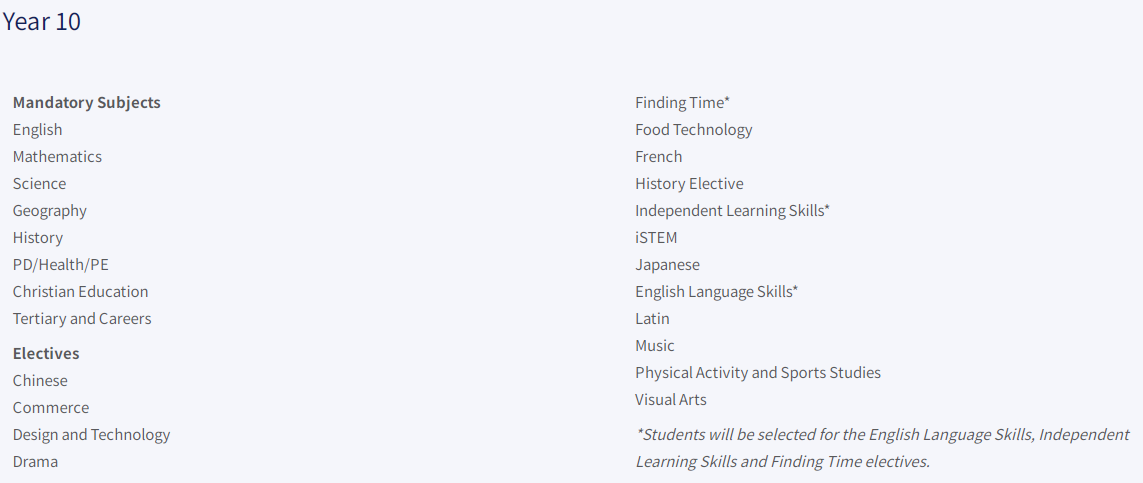Select the Mandatory Subjects heading
The image size is (1143, 483).
click(87, 103)
